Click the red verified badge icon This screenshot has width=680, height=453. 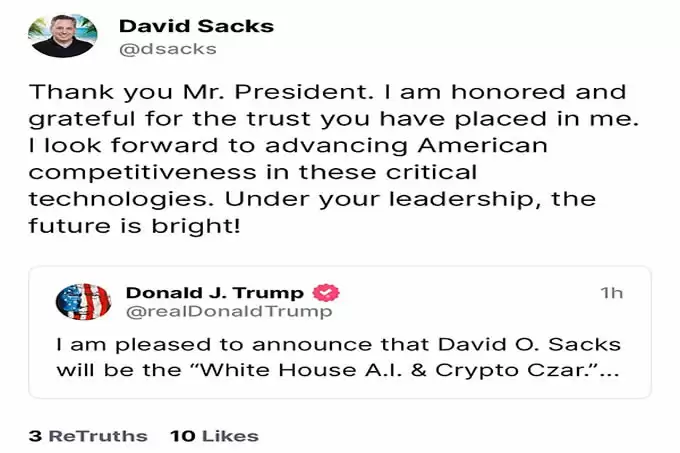click(x=326, y=293)
